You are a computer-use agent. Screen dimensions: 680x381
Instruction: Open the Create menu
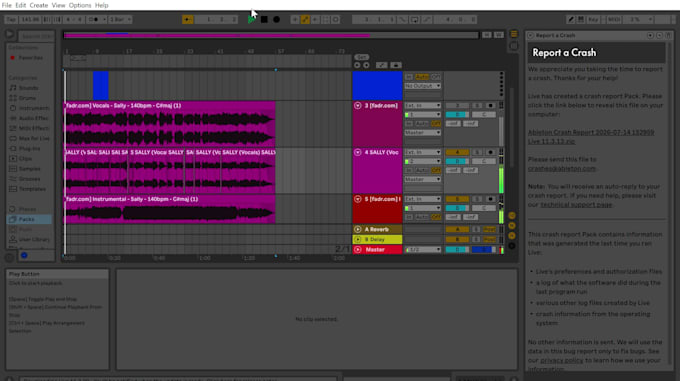click(x=39, y=5)
